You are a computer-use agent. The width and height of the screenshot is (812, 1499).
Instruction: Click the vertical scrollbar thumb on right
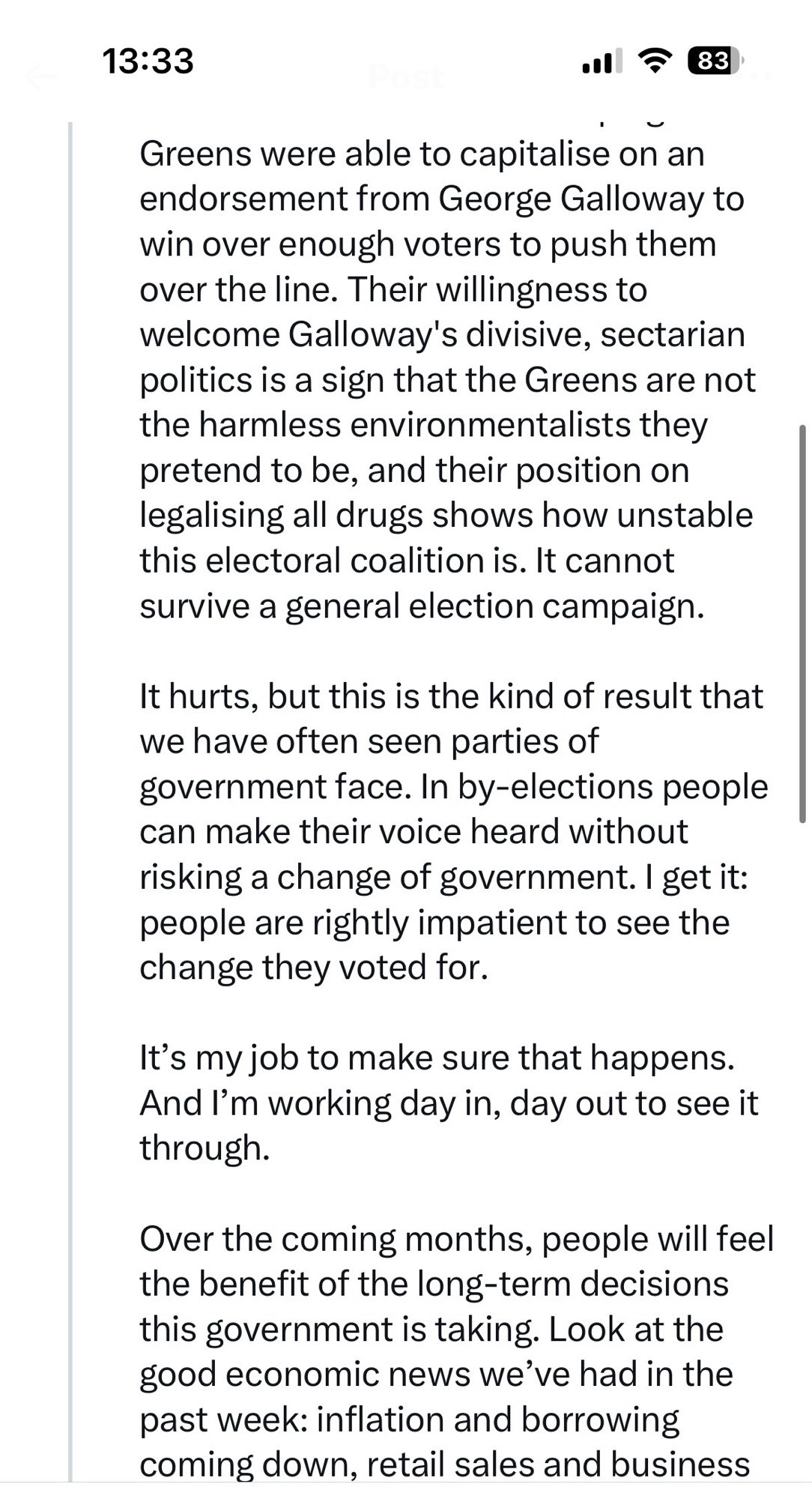(802, 622)
